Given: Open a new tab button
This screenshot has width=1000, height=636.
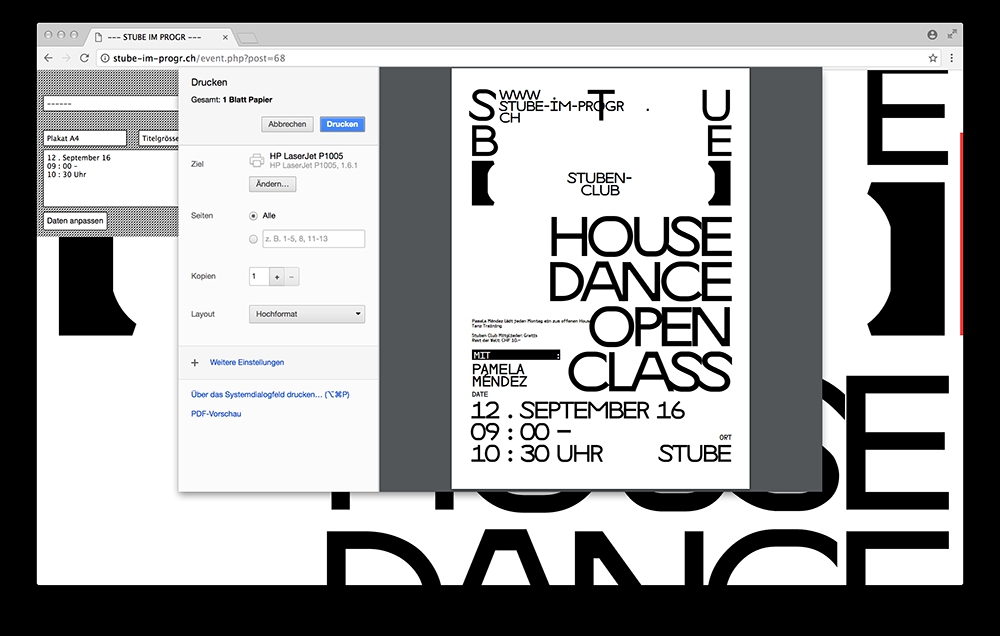Looking at the screenshot, I should 247,38.
